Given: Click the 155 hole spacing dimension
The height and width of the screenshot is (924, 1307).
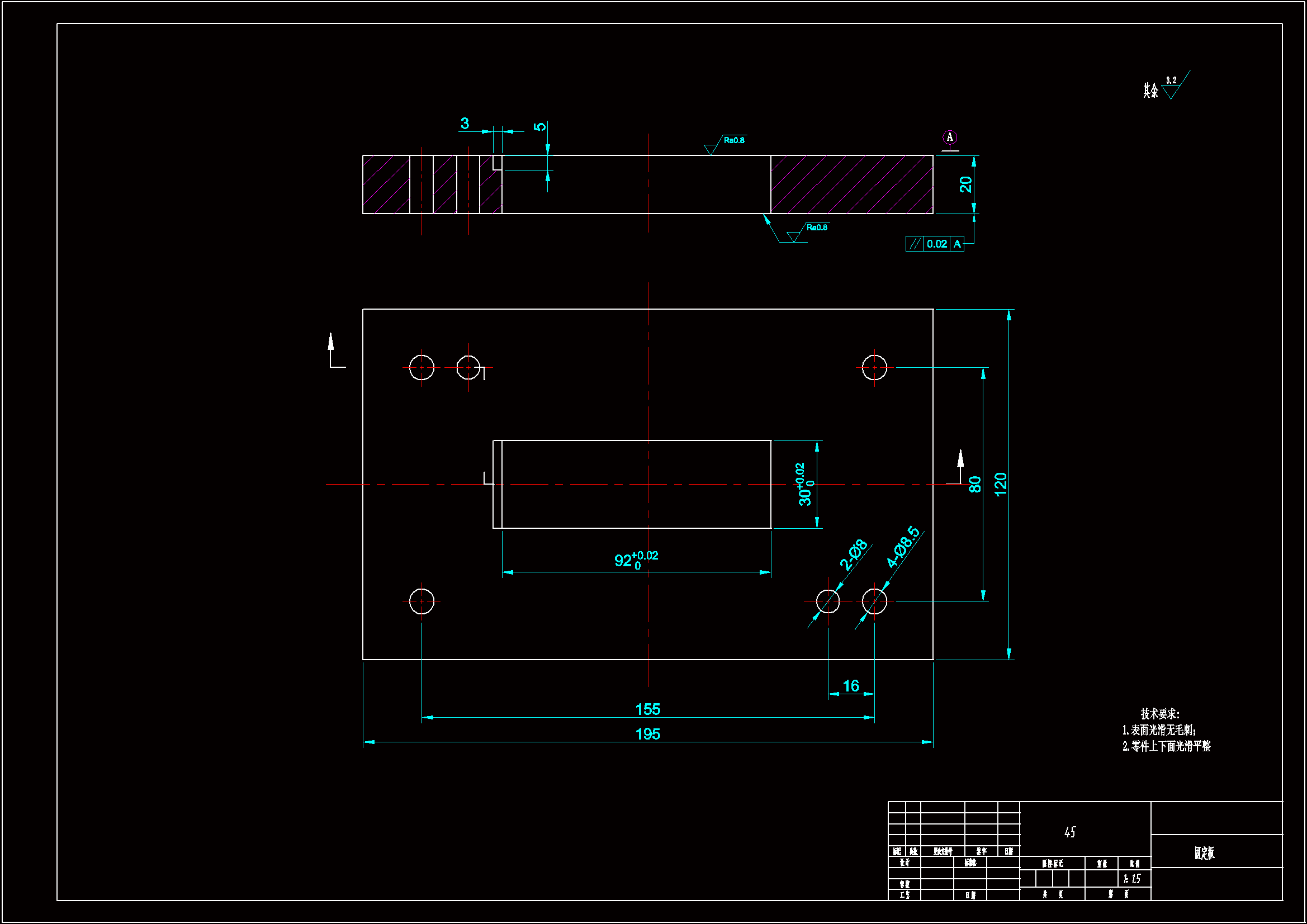Looking at the screenshot, I should pos(648,709).
